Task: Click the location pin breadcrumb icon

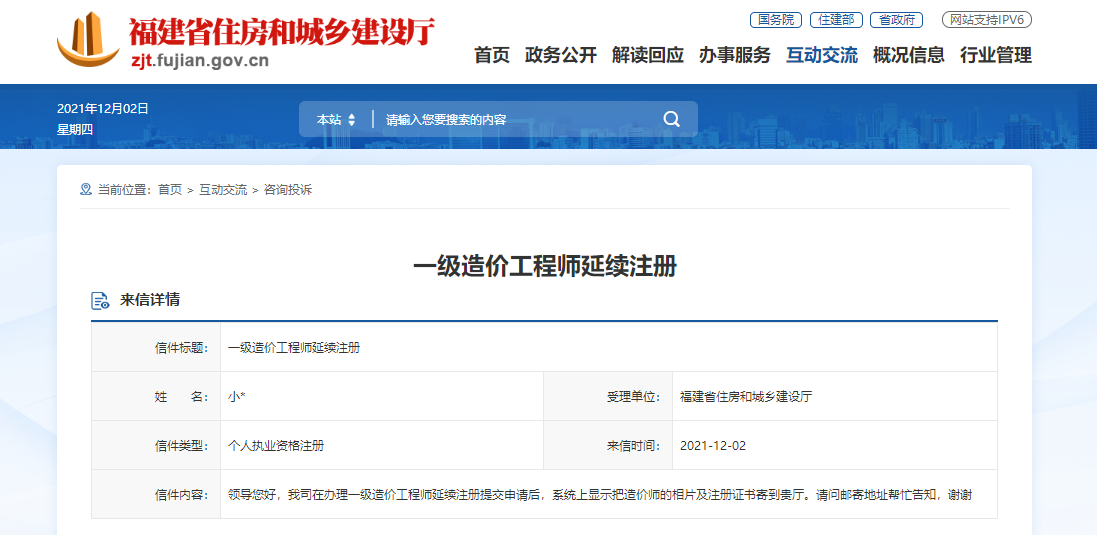Action: pos(86,190)
